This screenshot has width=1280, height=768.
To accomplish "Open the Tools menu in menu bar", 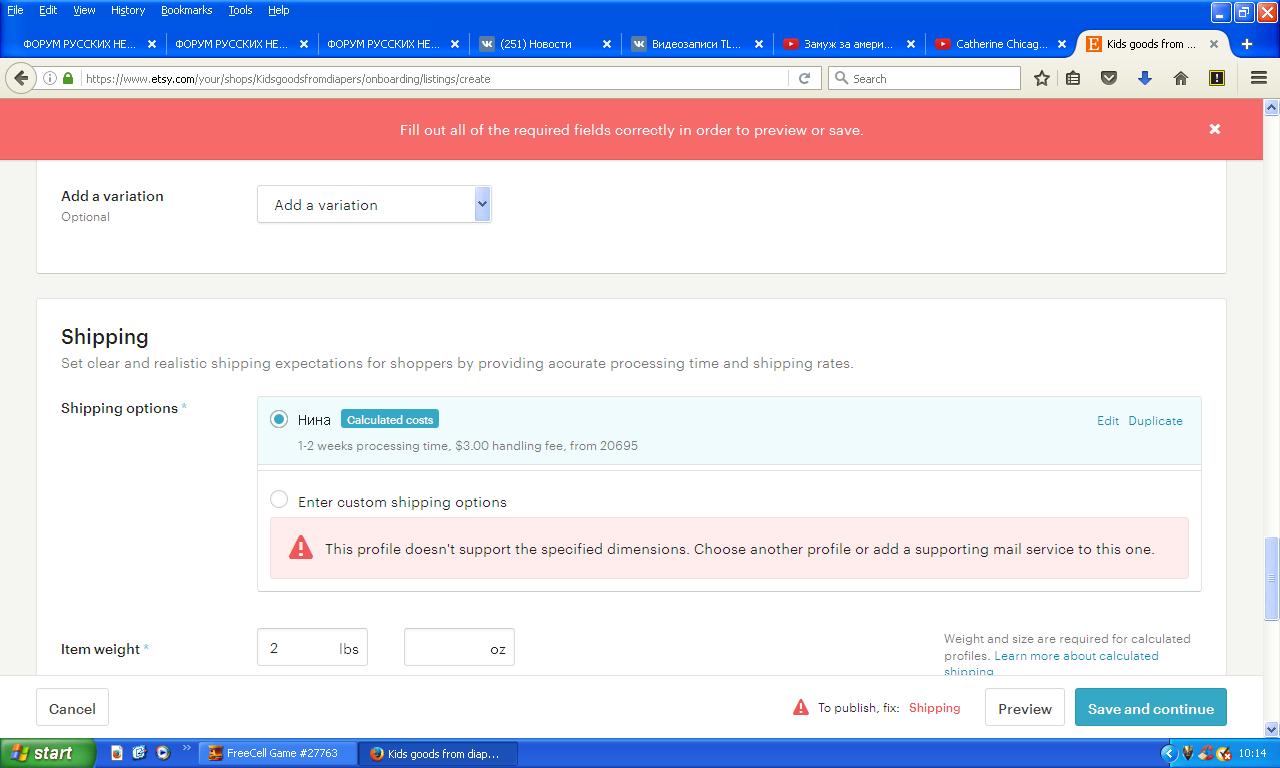I will [x=240, y=10].
